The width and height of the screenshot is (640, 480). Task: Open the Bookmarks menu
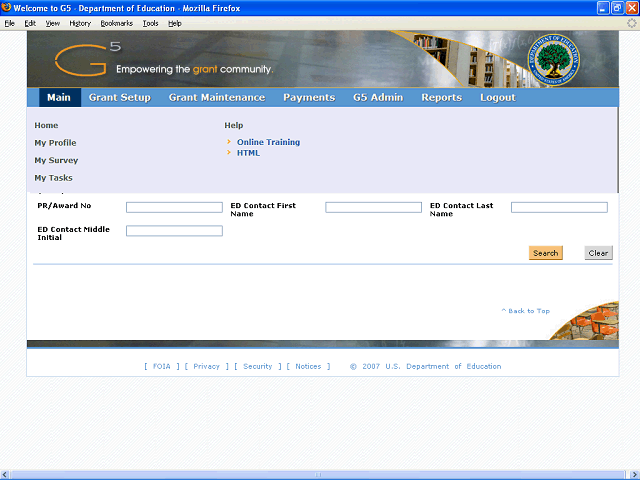(117, 23)
